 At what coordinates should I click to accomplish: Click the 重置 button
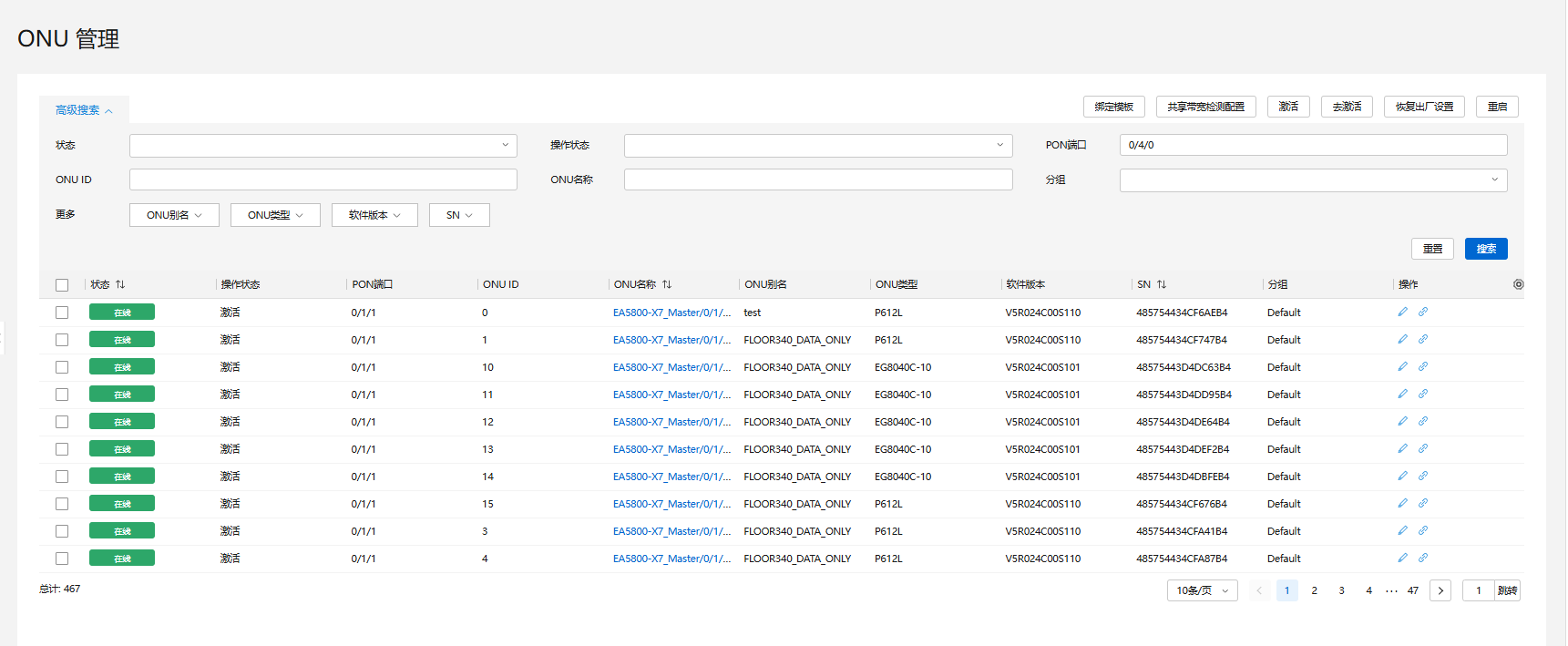(1432, 249)
